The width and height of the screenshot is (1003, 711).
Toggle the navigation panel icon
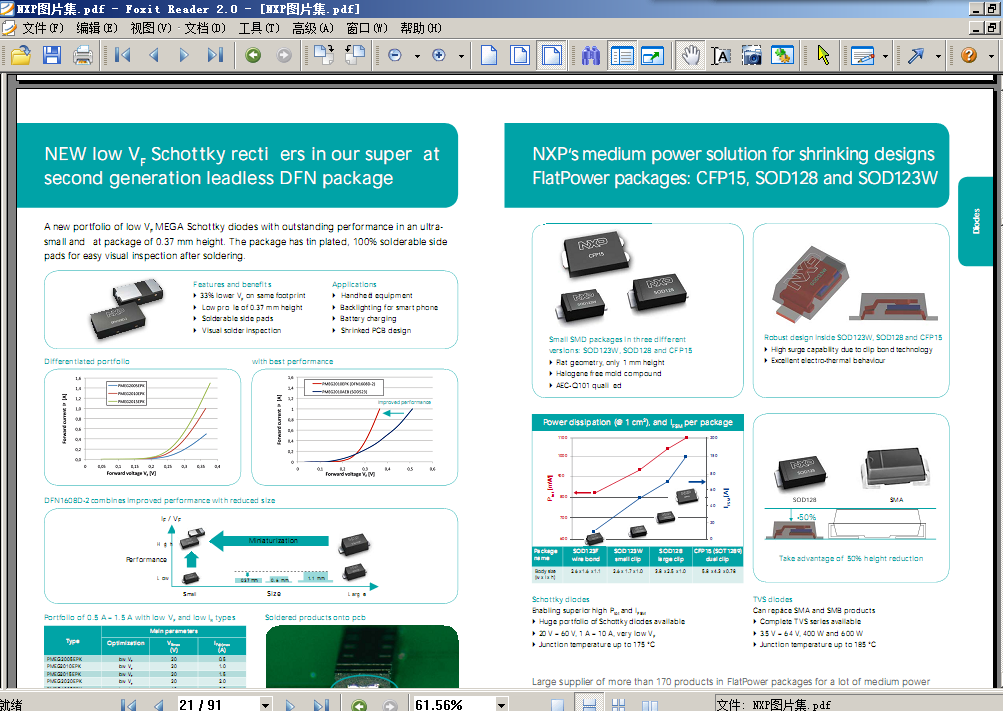point(622,56)
